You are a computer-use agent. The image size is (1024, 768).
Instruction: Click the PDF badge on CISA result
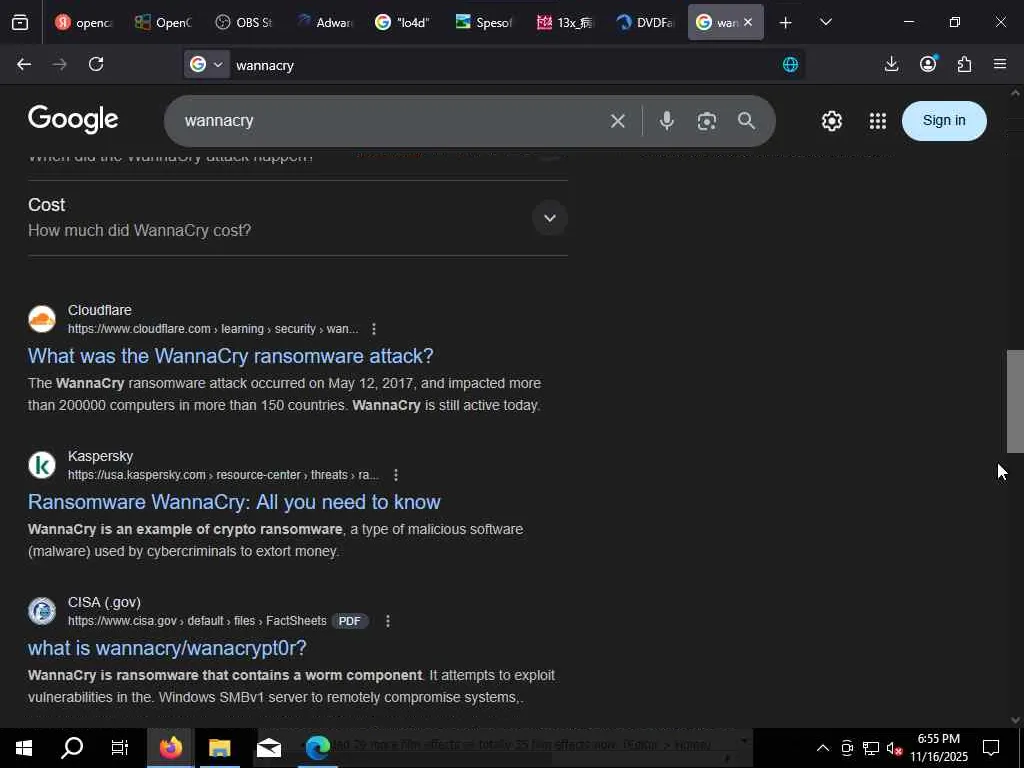349,621
